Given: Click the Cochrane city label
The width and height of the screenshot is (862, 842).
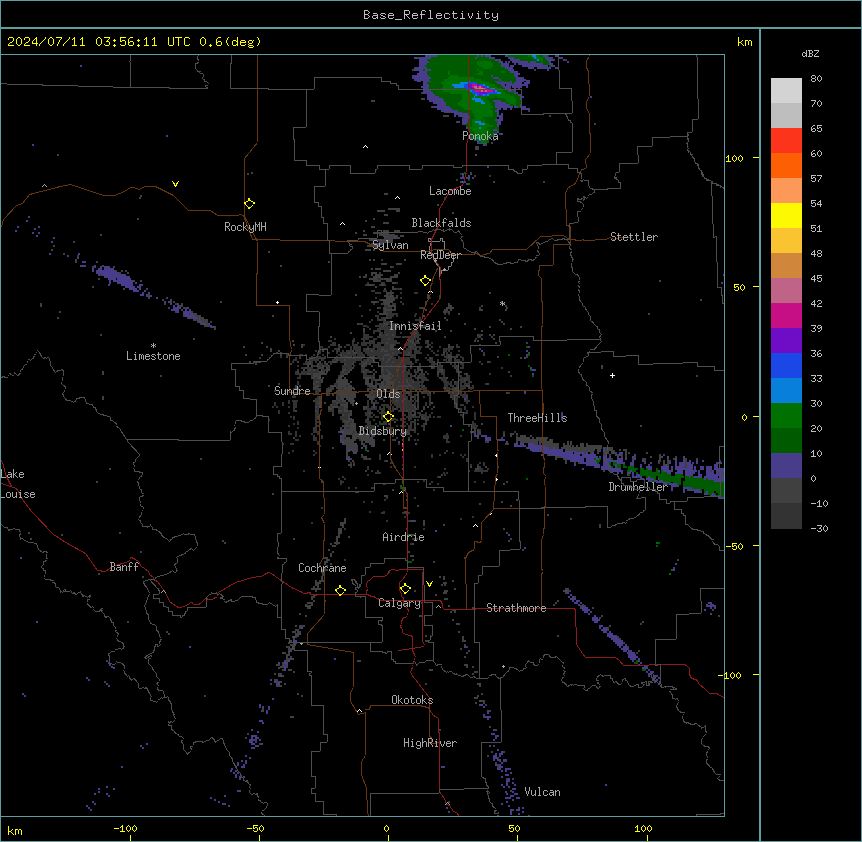Looking at the screenshot, I should pyautogui.click(x=322, y=568).
